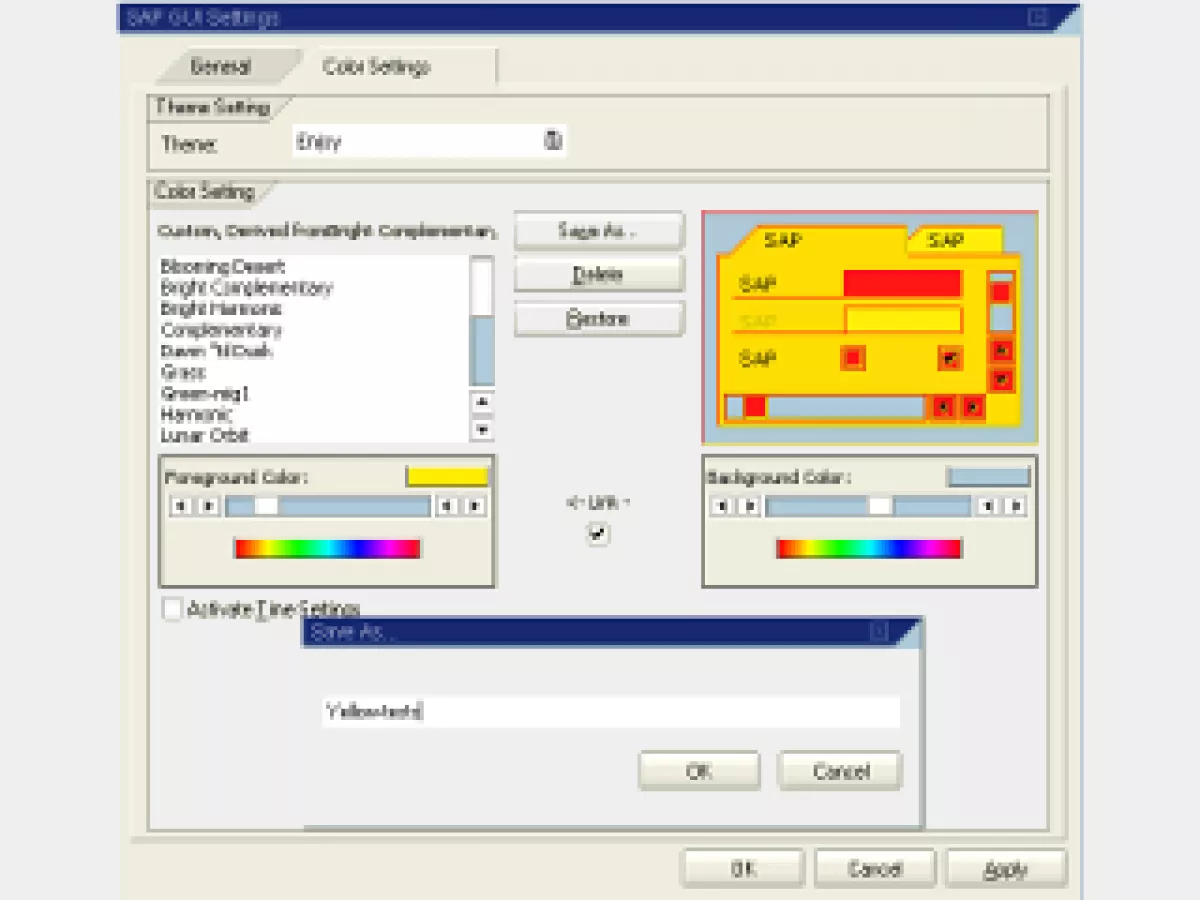Enable the Activate Time Settings checkbox
Image resolution: width=1200 pixels, height=900 pixels.
click(x=172, y=608)
